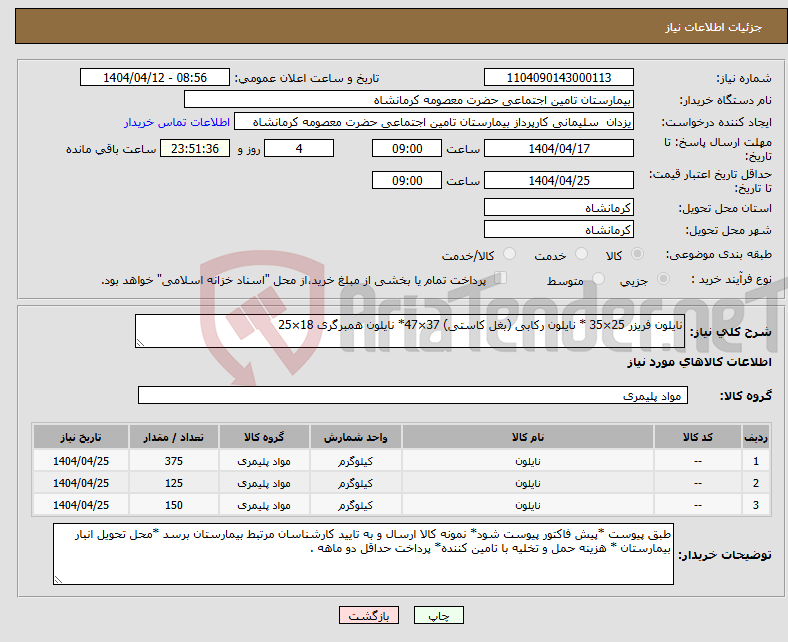This screenshot has height=642, width=788.
Task: Click the شرح کلی نیاز description textarea
Action: pyautogui.click(x=410, y=331)
